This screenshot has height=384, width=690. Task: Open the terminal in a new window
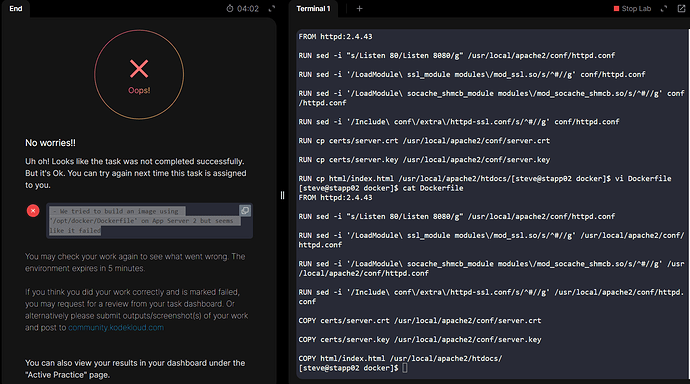pyautogui.click(x=681, y=8)
